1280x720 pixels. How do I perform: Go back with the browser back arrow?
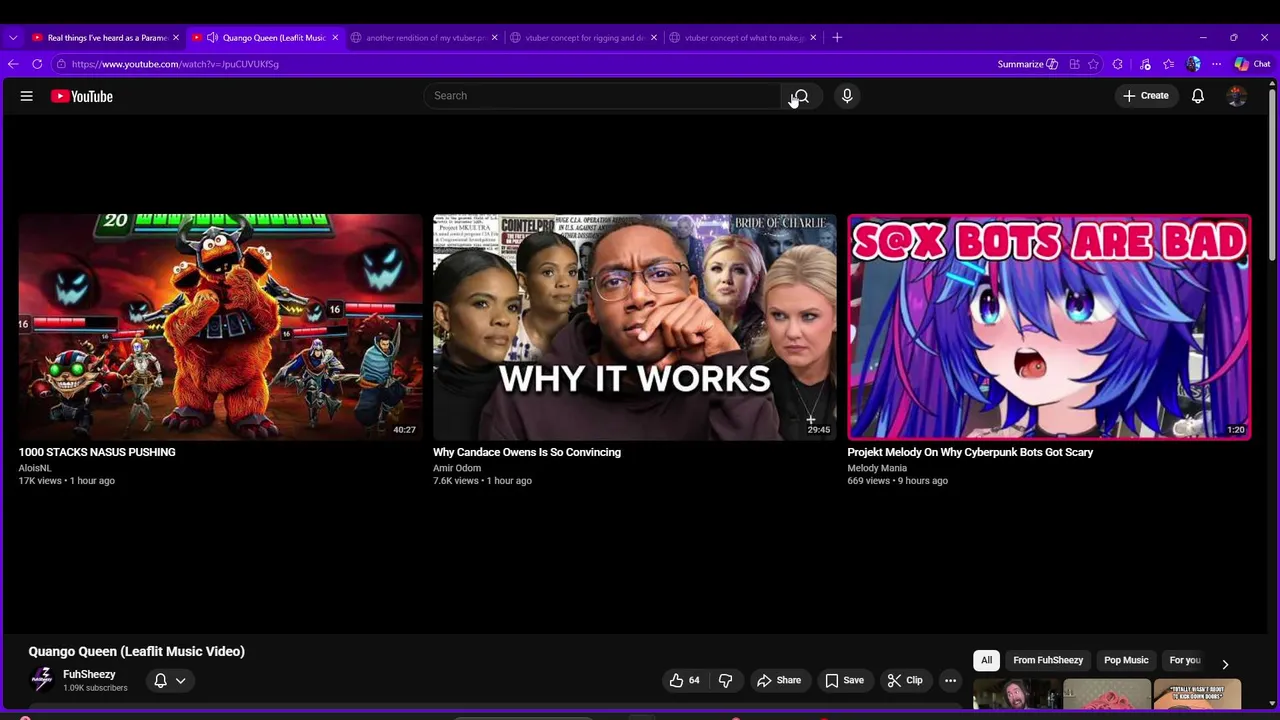[13, 64]
